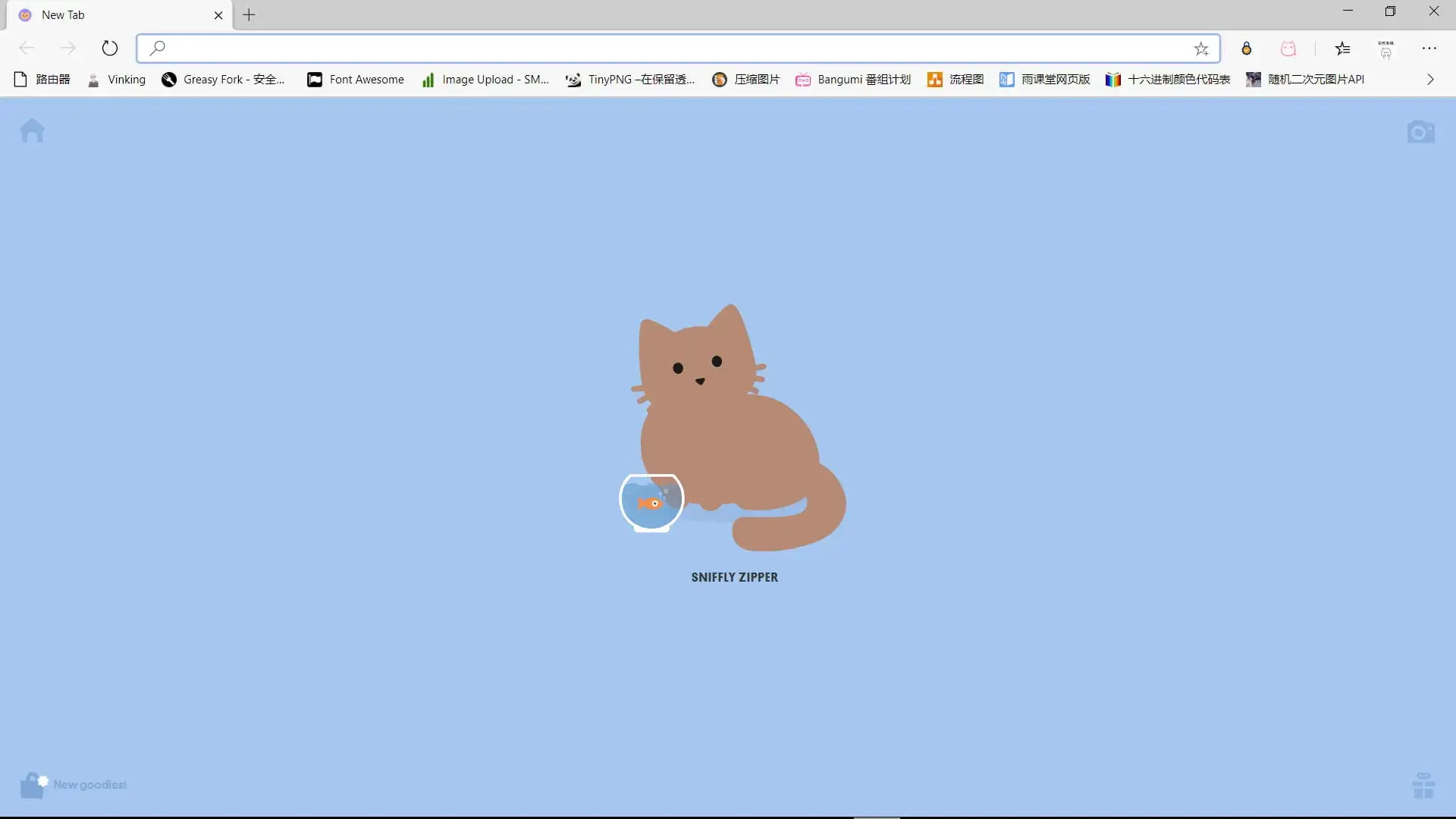Click the fish bowl beside the cat
Image resolution: width=1456 pixels, height=819 pixels.
coord(651,502)
